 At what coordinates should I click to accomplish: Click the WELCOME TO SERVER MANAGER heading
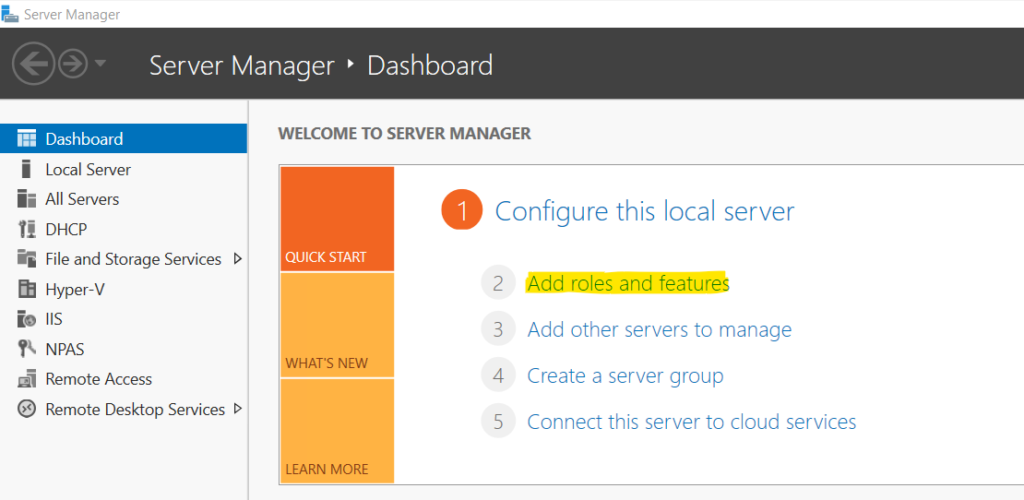pos(404,134)
